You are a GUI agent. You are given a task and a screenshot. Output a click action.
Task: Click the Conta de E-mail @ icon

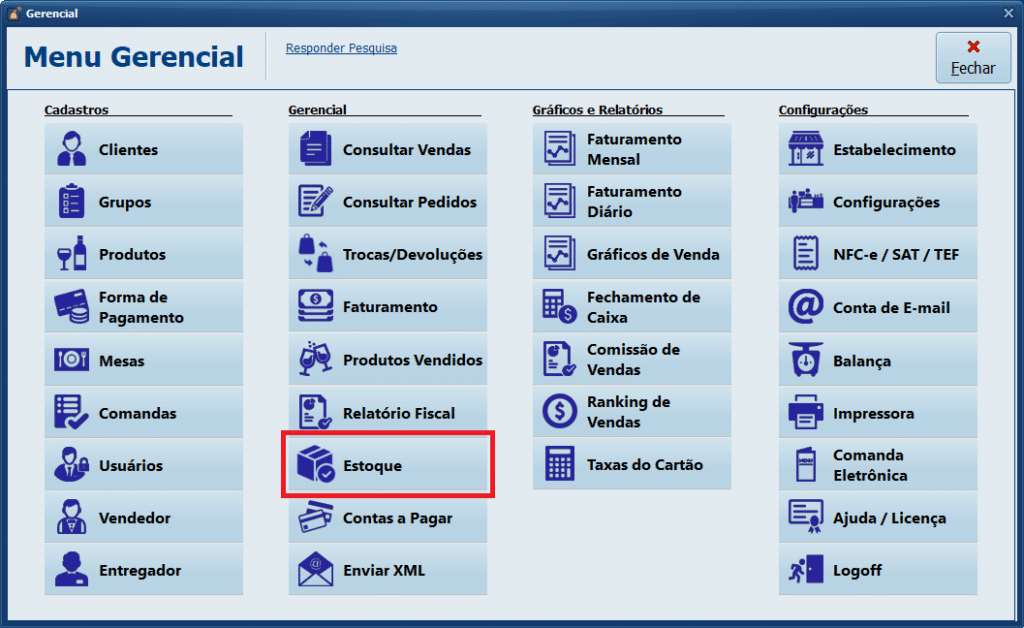coord(805,308)
